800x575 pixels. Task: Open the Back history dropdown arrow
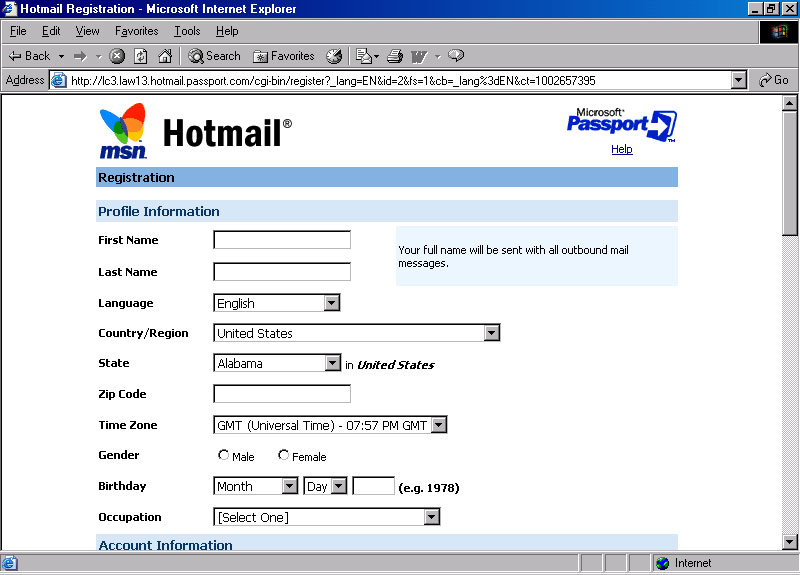[x=61, y=56]
